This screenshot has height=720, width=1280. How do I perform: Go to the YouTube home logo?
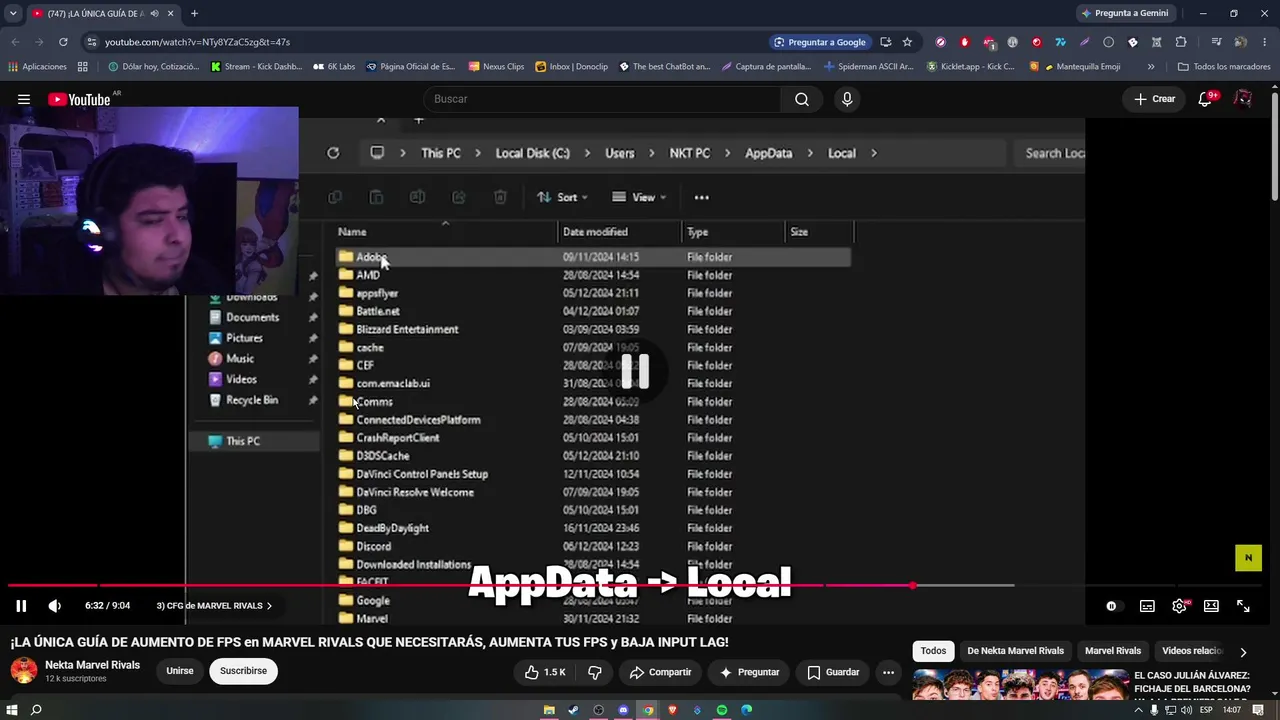click(x=79, y=99)
